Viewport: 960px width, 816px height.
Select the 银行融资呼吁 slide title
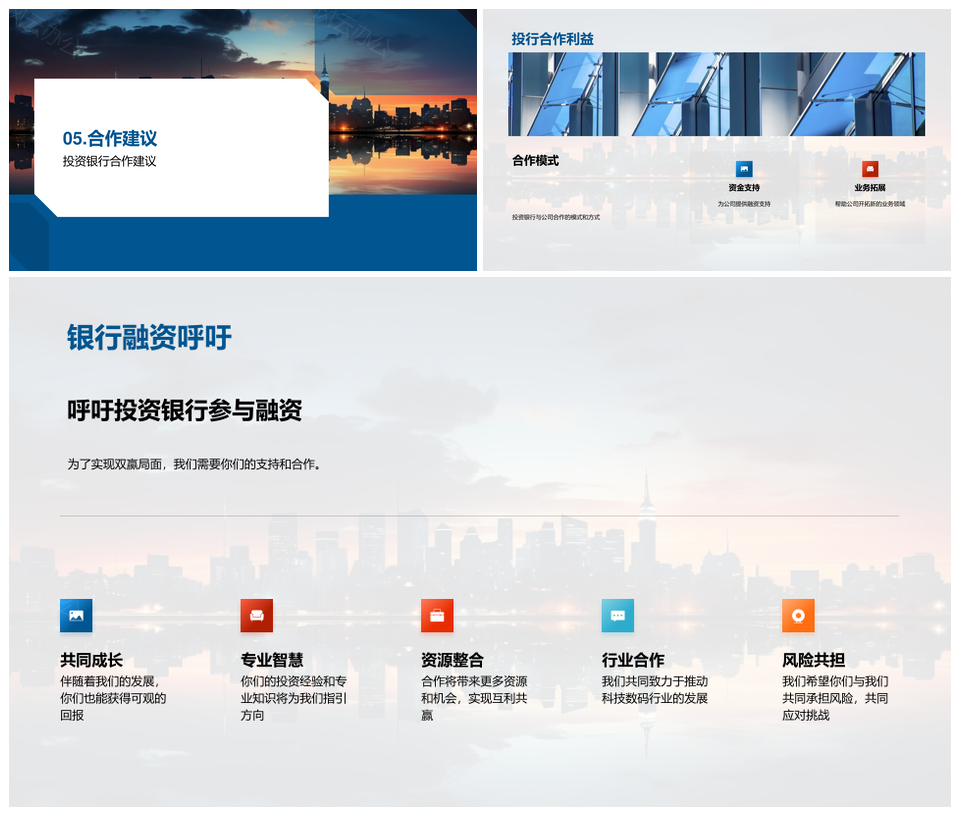[x=149, y=338]
